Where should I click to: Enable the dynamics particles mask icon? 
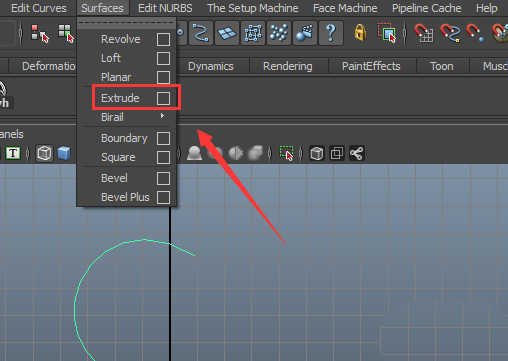[279, 33]
